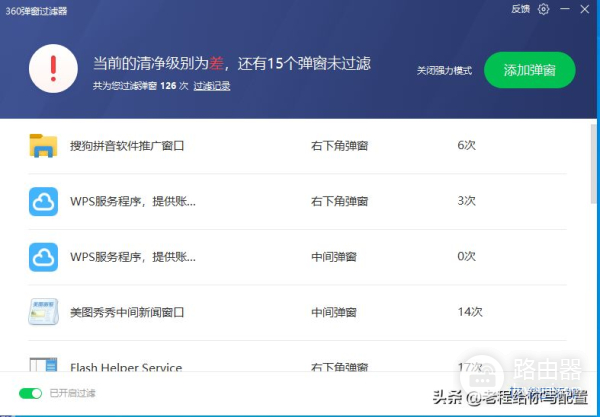
Task: Toggle the 已开启过滤 filter switch
Action: 31,393
